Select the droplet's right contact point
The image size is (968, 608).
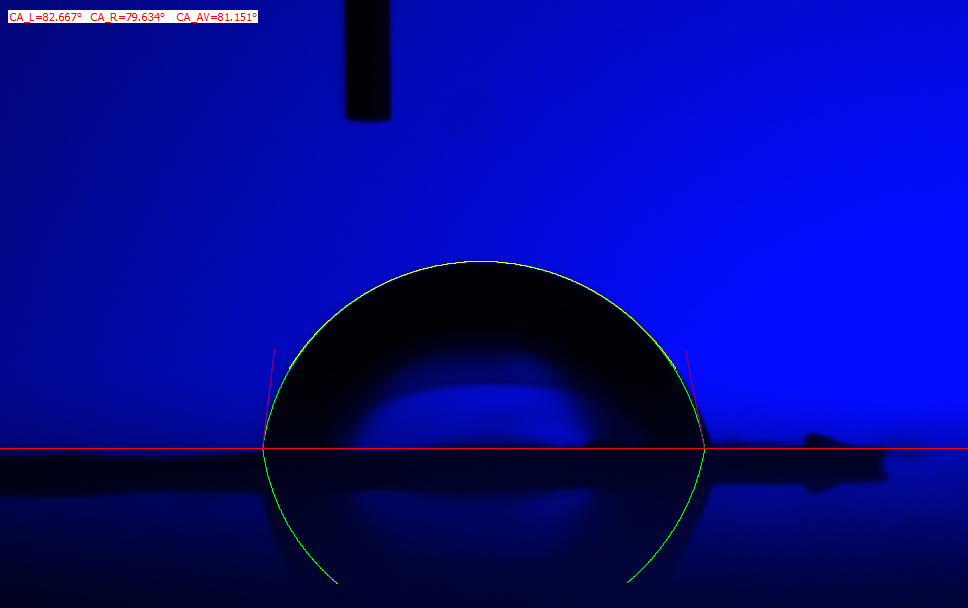tap(705, 449)
